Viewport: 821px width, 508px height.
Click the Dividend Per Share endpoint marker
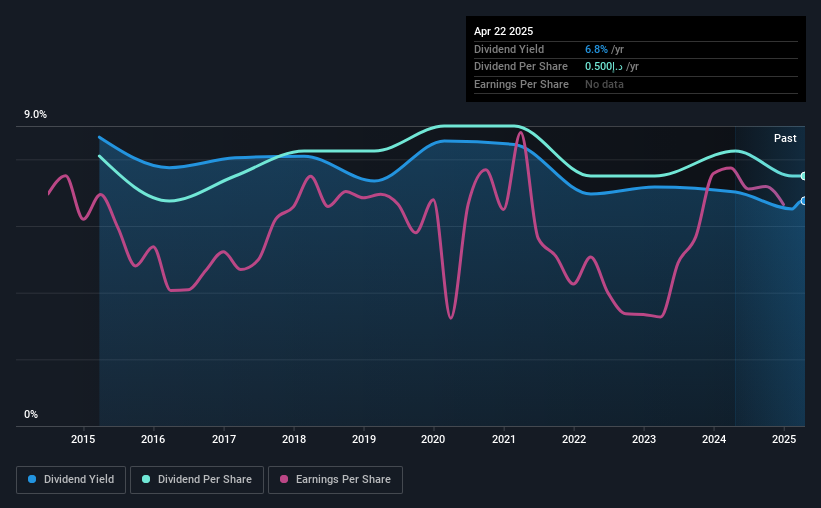point(803,176)
